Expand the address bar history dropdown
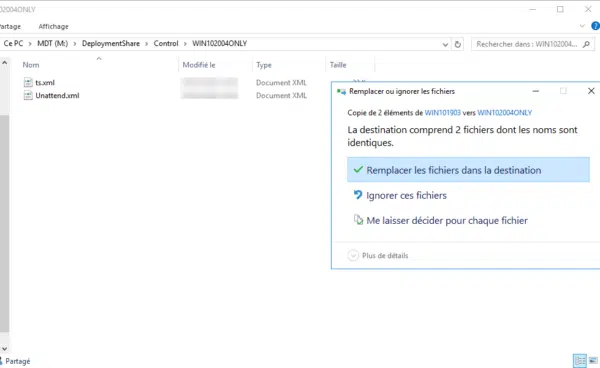The height and width of the screenshot is (368, 600). tap(445, 44)
